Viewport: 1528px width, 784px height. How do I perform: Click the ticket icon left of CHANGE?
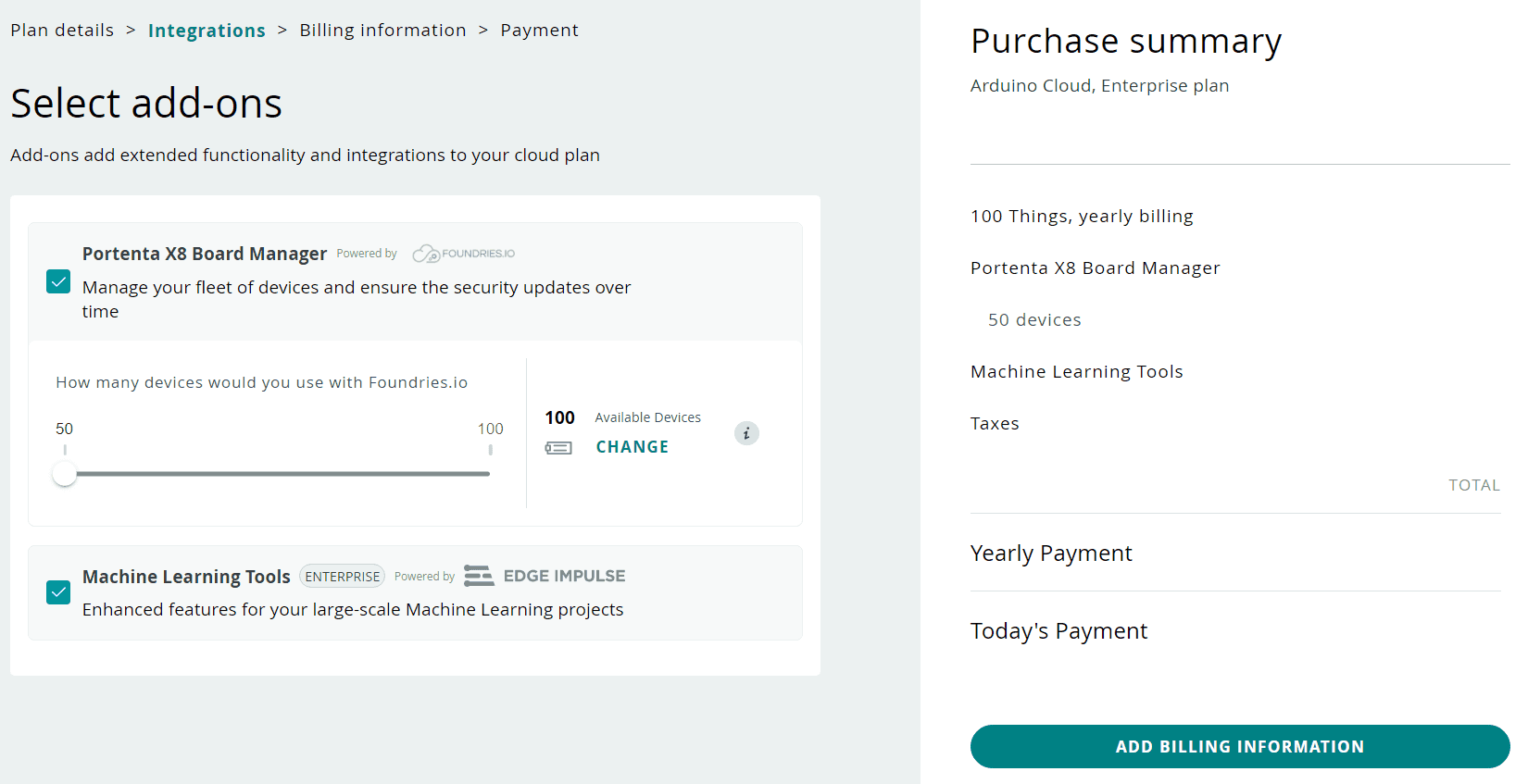tap(558, 448)
